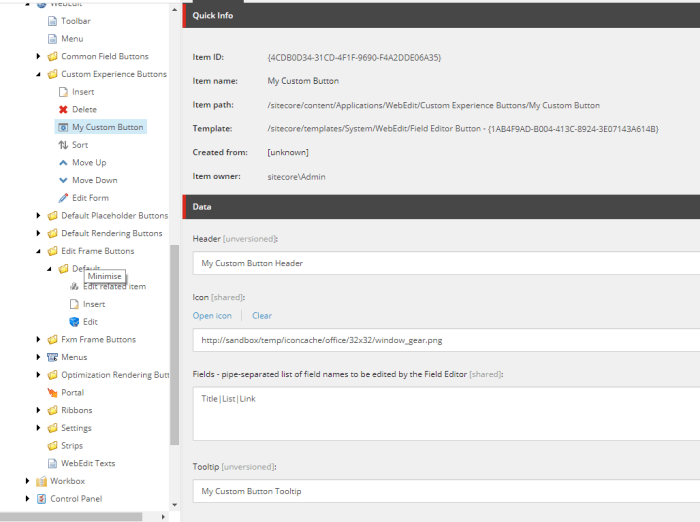Collapse the Edit Frame Buttons node

coord(38,251)
